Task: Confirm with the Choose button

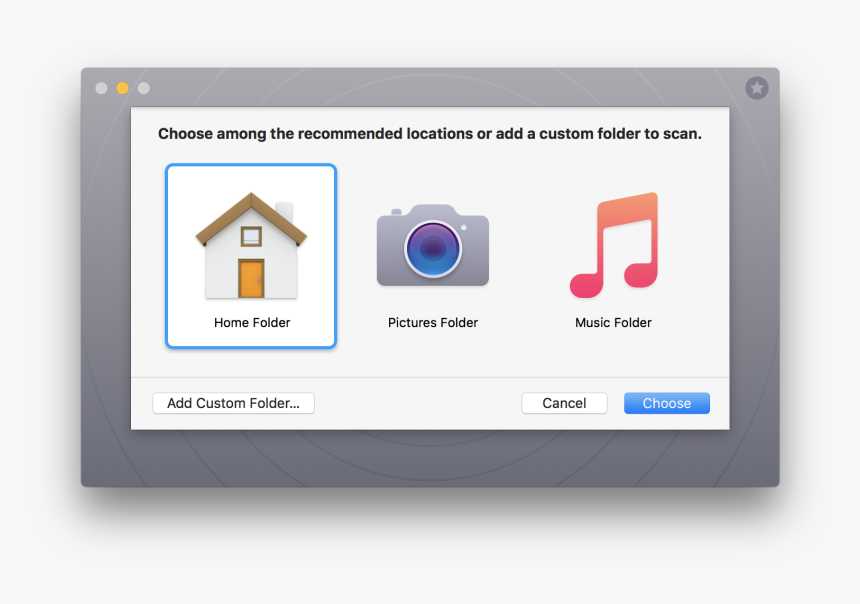Action: tap(667, 403)
